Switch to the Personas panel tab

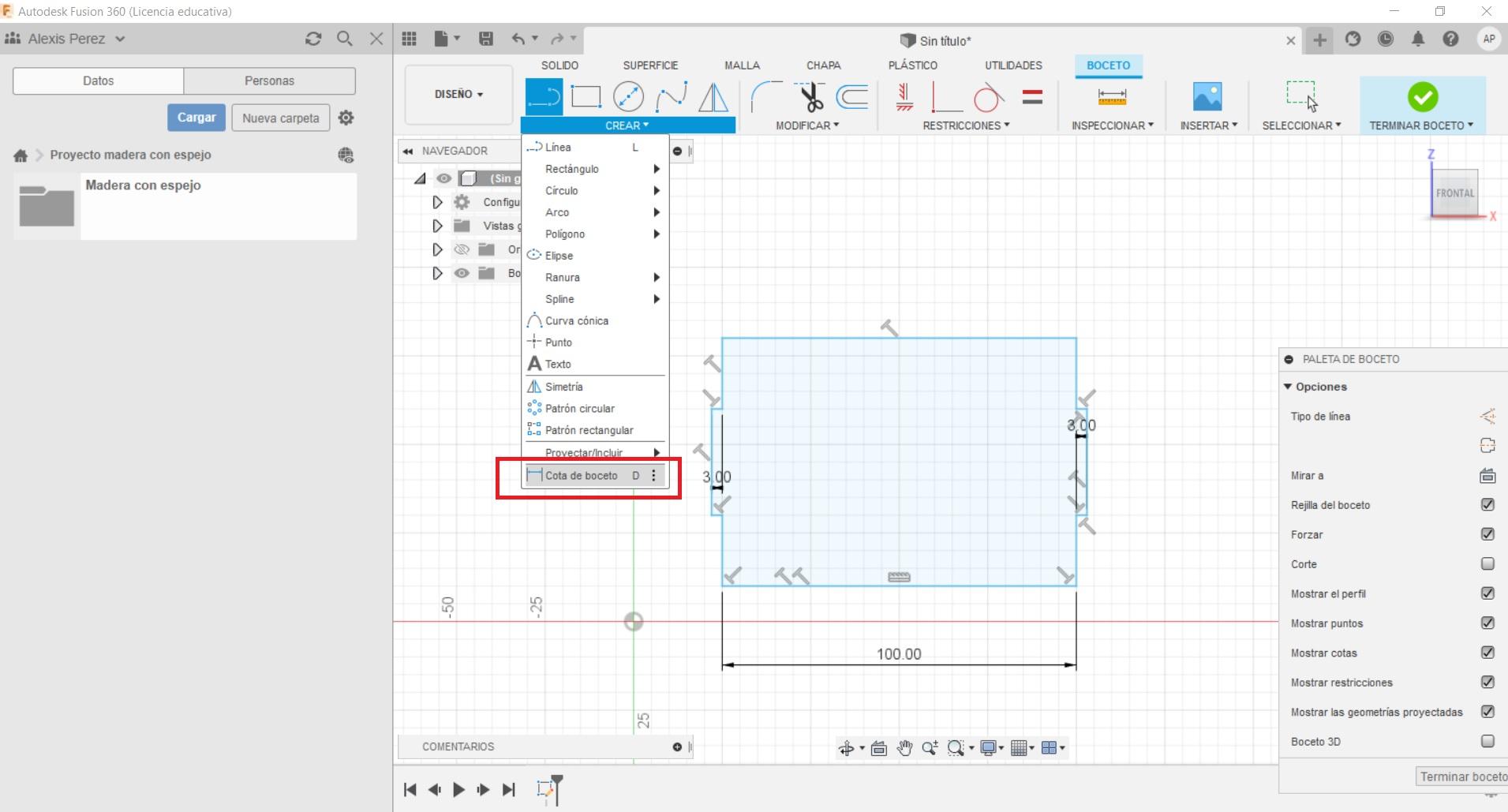click(269, 80)
